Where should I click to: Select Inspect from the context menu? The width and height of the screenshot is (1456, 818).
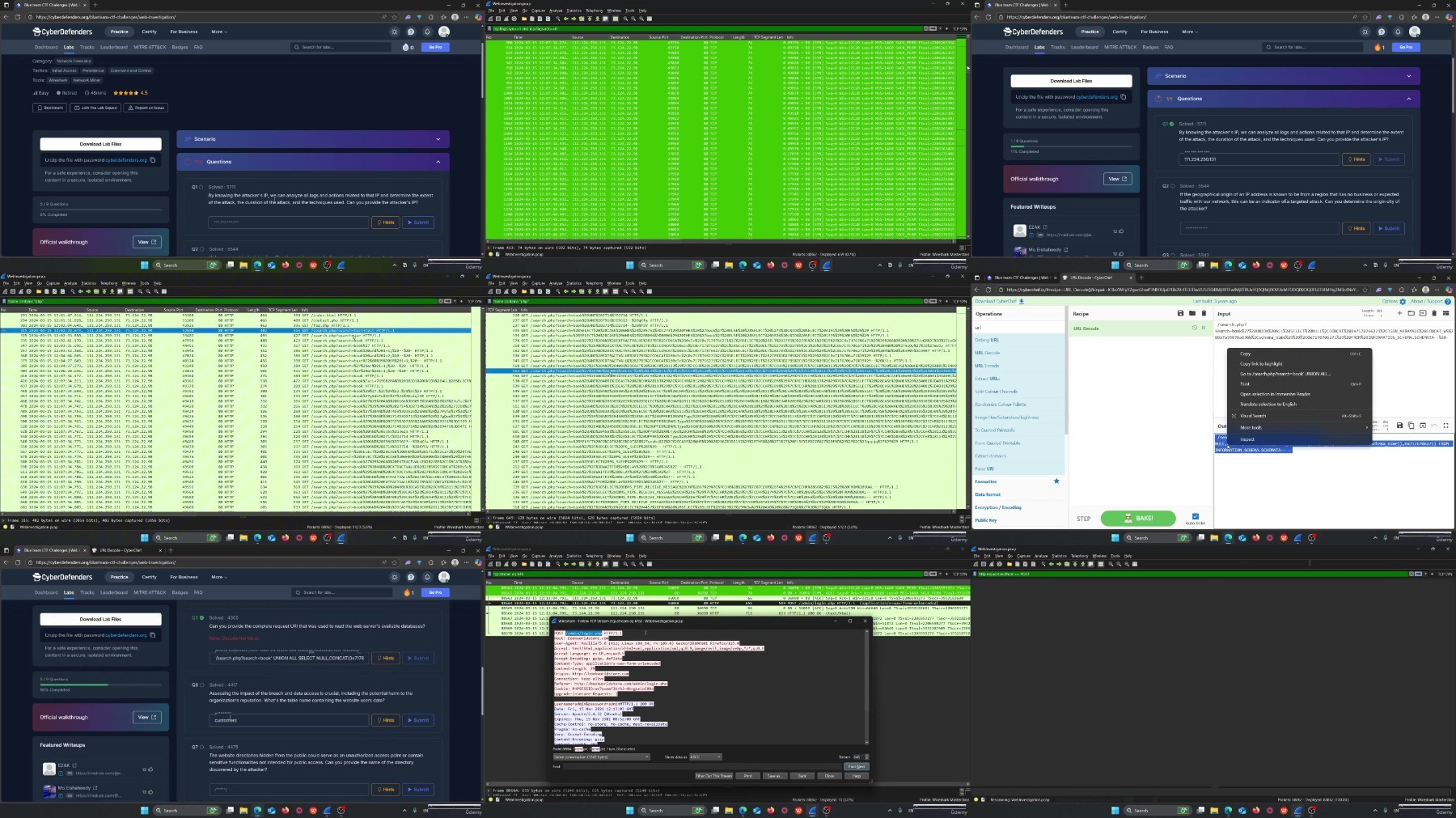(1247, 439)
